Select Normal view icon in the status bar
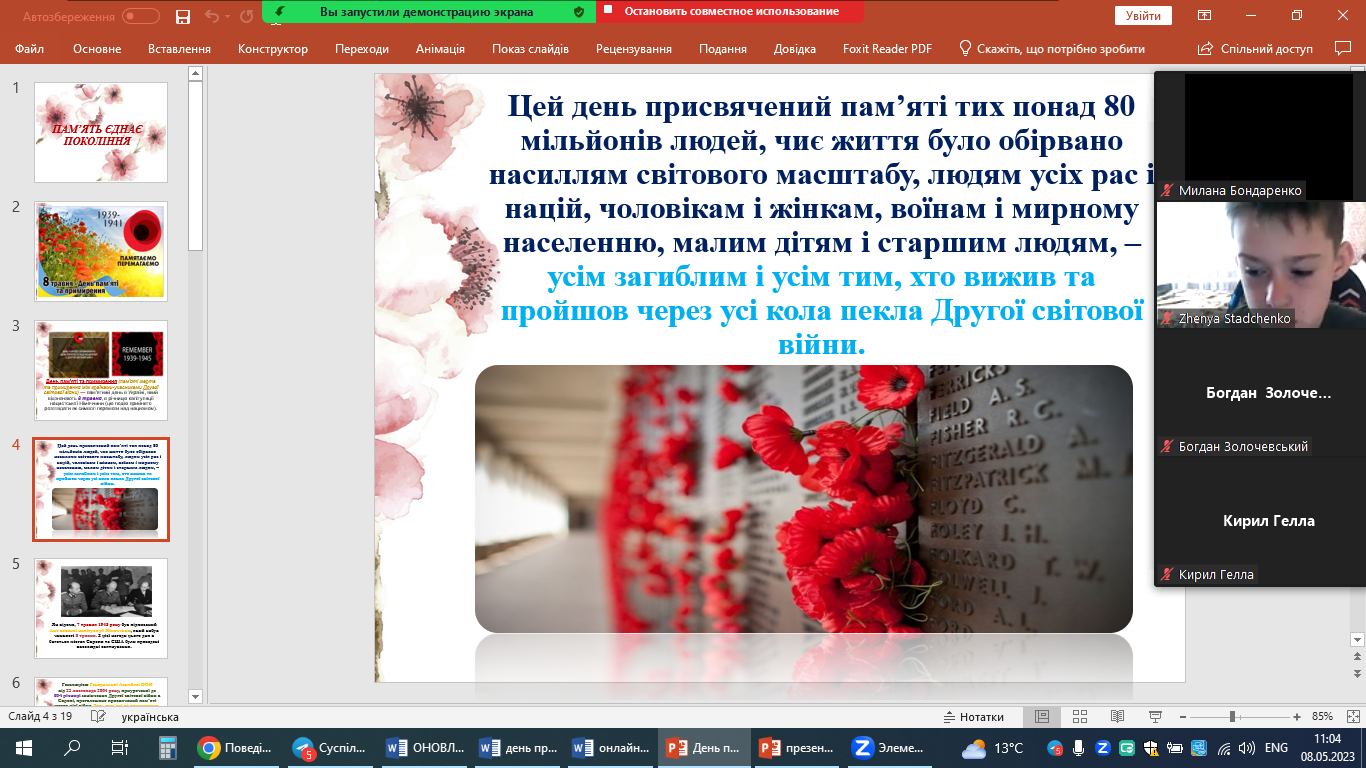This screenshot has width=1366, height=768. (x=1041, y=717)
